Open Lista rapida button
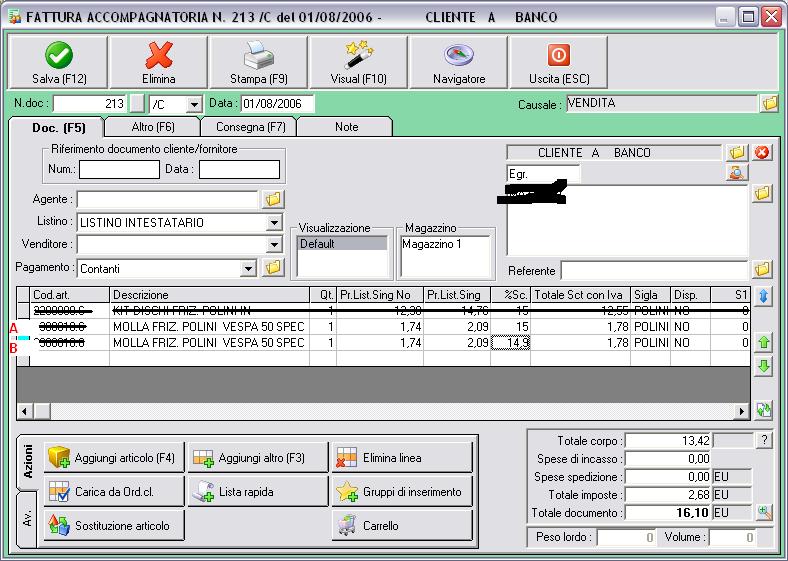 pyautogui.click(x=258, y=491)
